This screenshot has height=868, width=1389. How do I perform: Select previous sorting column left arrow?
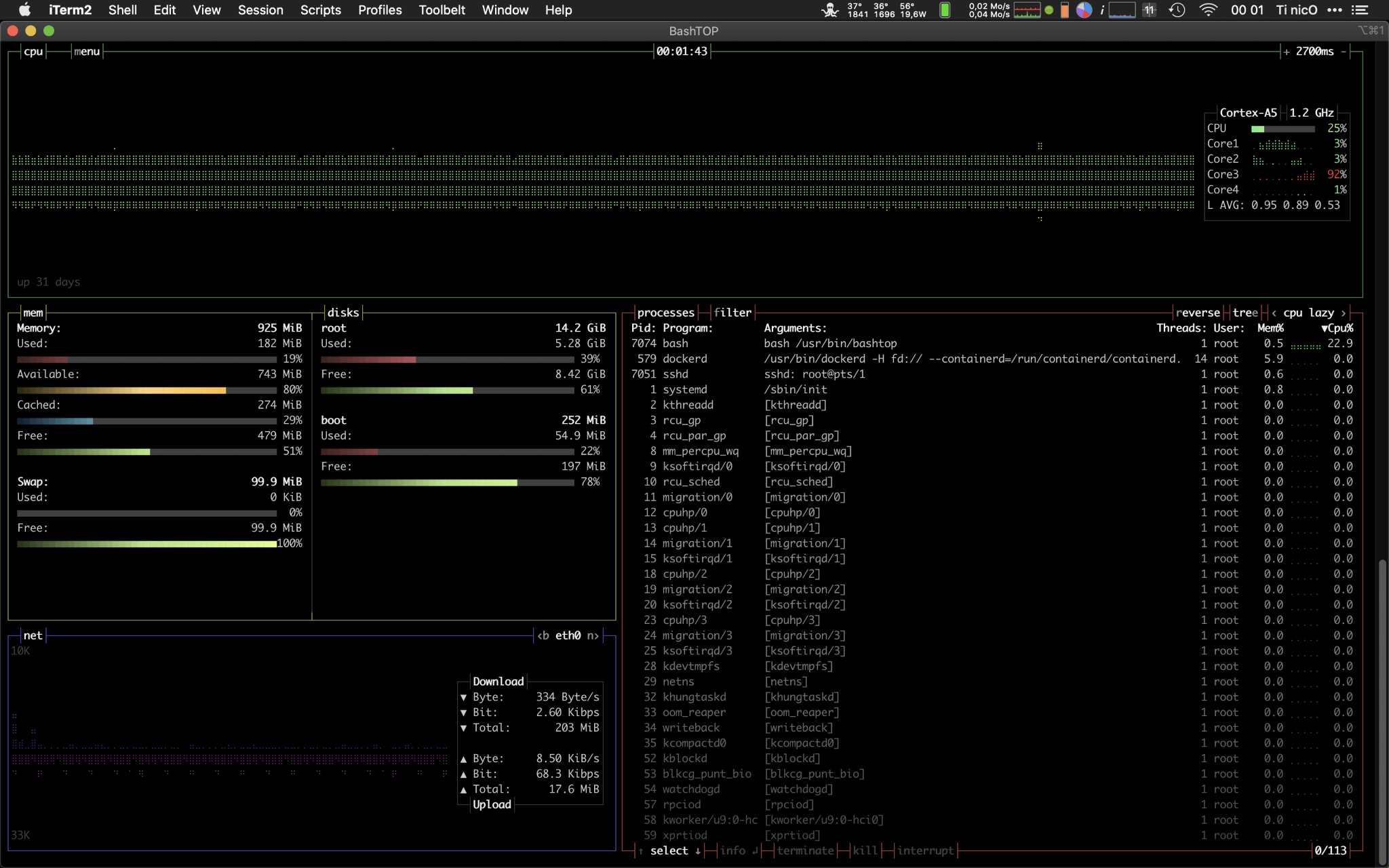(1274, 313)
